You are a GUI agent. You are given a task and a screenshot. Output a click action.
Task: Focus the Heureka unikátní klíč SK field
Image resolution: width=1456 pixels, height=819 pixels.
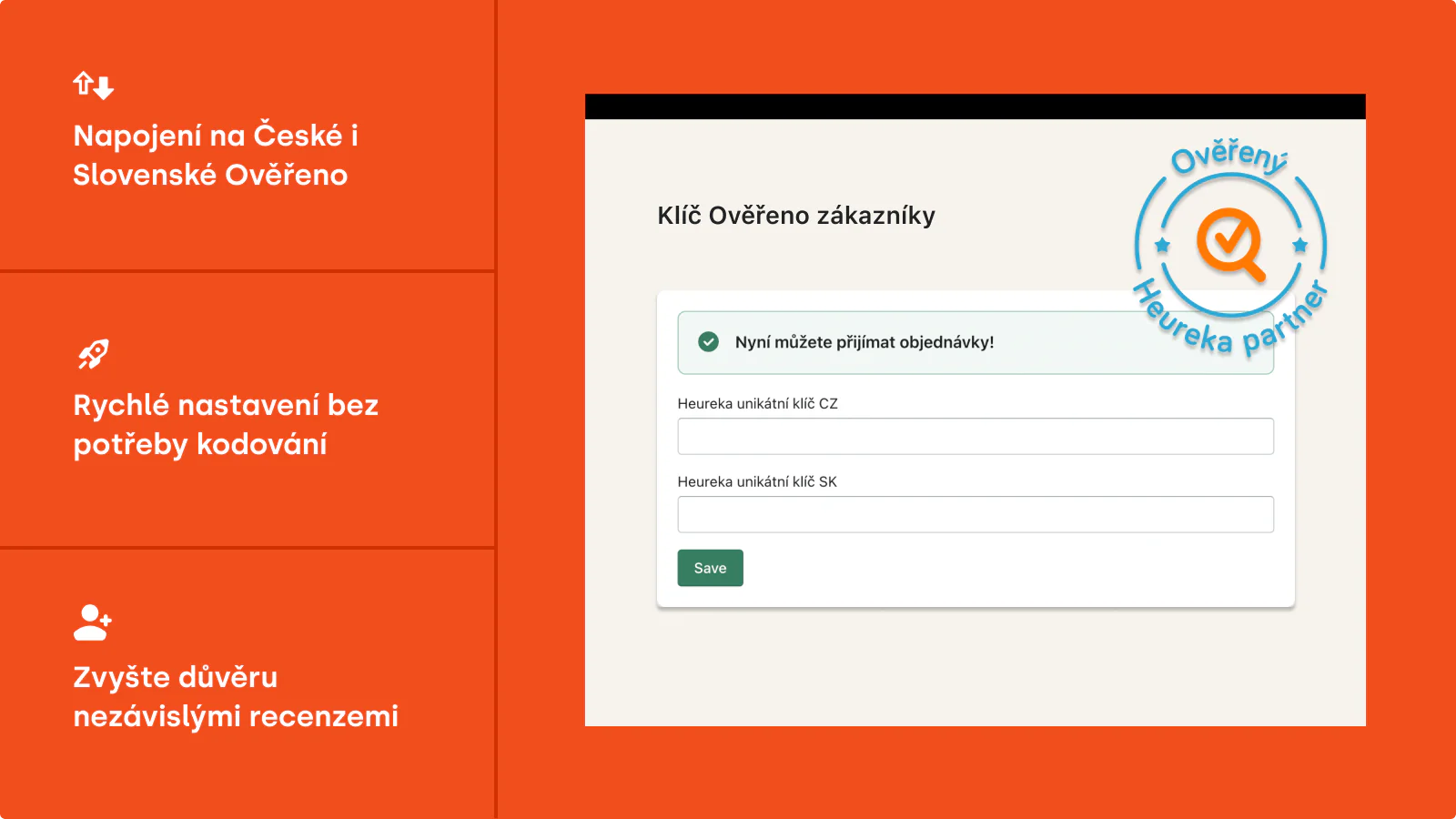point(976,514)
